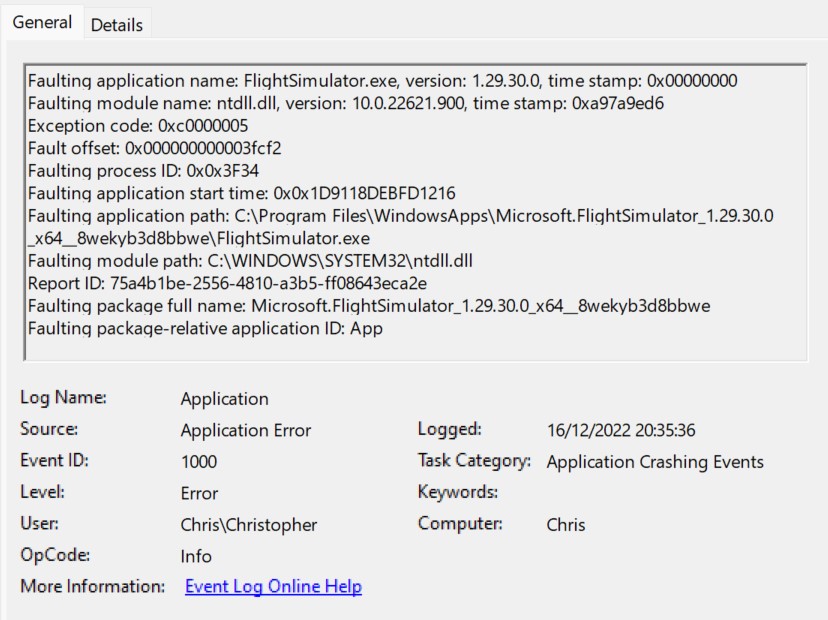
Task: Select the Level value Error
Action: click(x=198, y=493)
